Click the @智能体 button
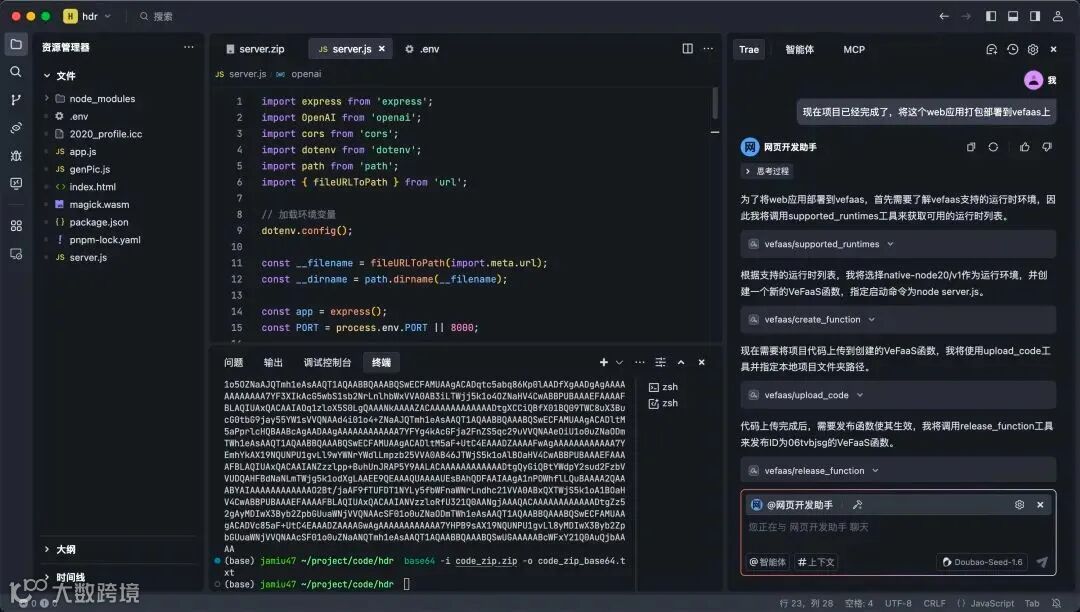The width and height of the screenshot is (1080, 612). 768,562
